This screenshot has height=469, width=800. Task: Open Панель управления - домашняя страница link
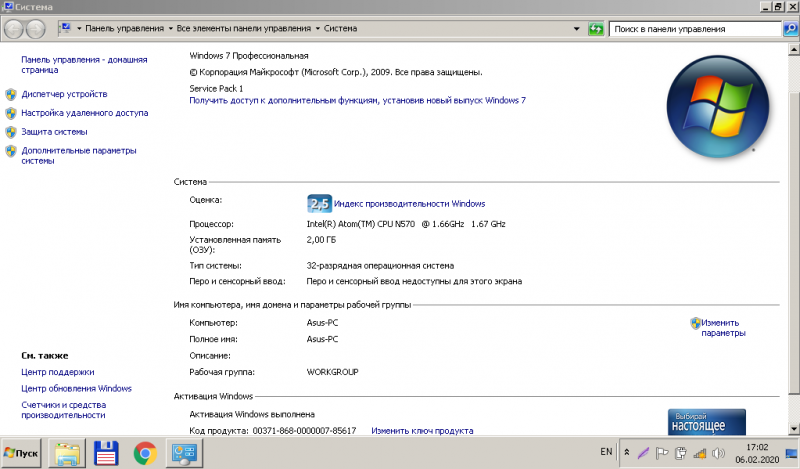coord(84,65)
